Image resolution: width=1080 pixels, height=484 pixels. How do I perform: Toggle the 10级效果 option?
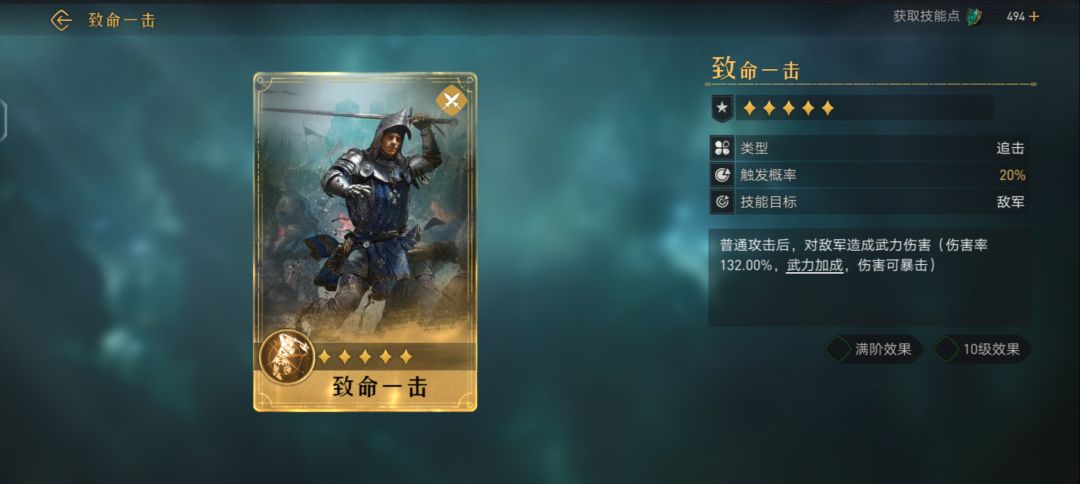coord(982,349)
